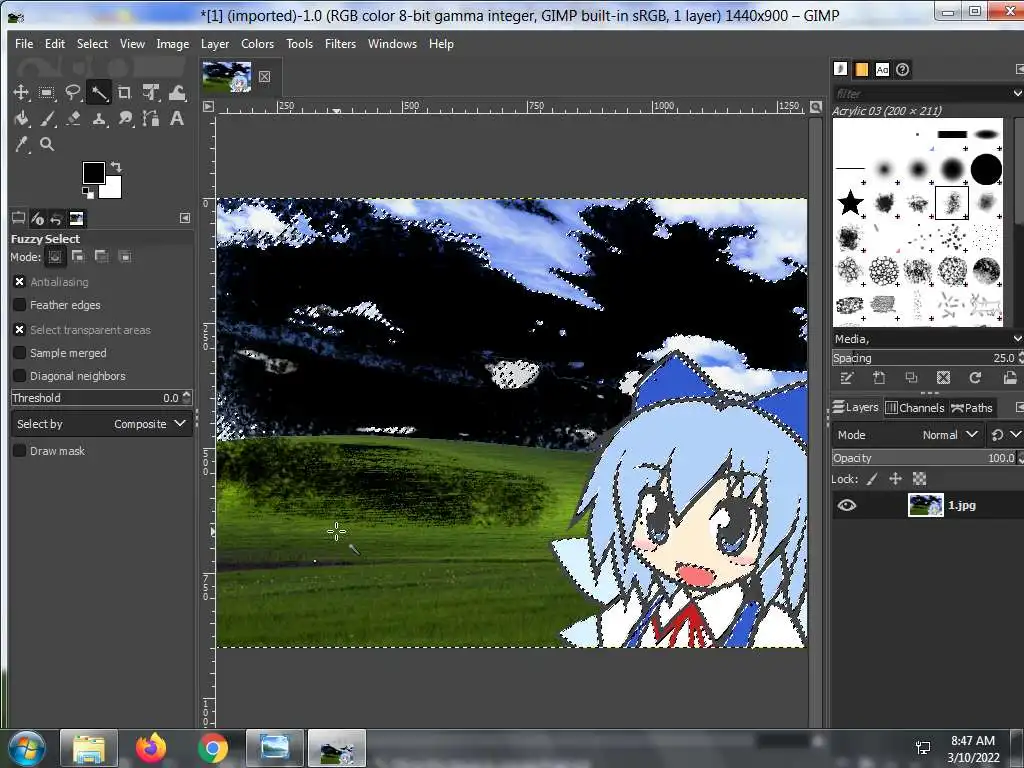
Task: Click the background white color swatch
Action: (x=112, y=189)
